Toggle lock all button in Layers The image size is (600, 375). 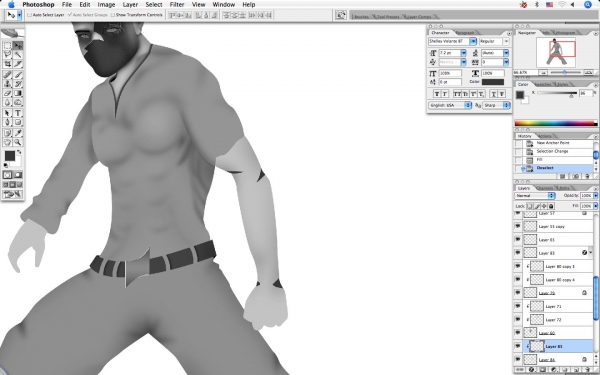click(551, 206)
